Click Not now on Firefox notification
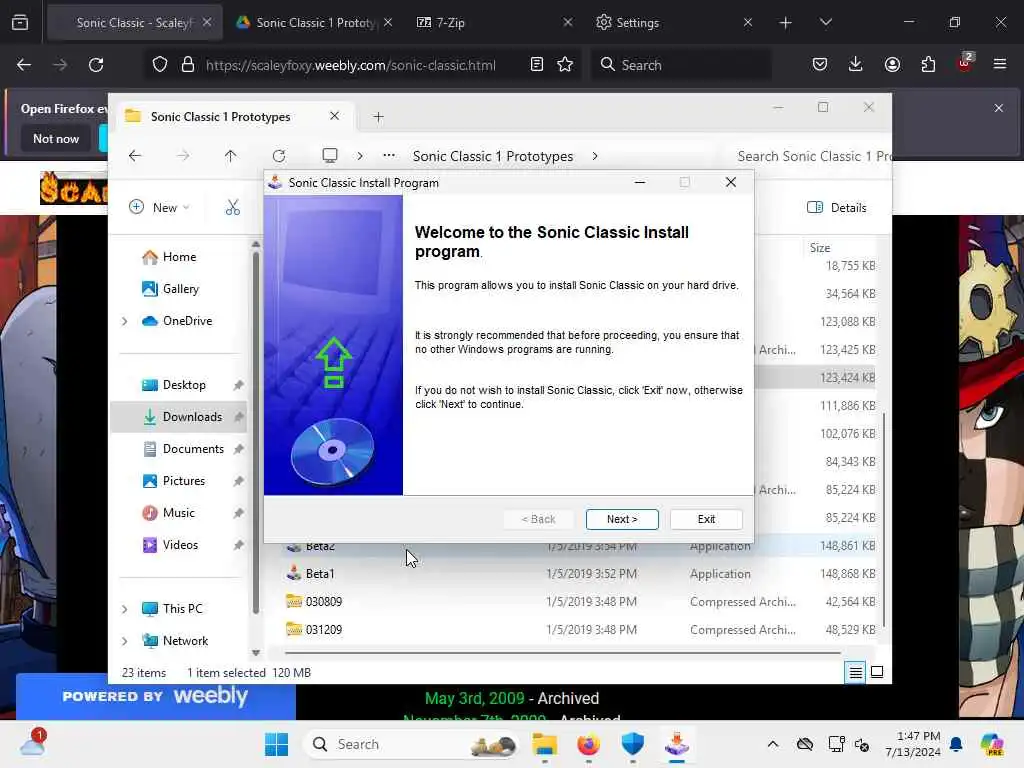Image resolution: width=1024 pixels, height=768 pixels. [x=56, y=138]
